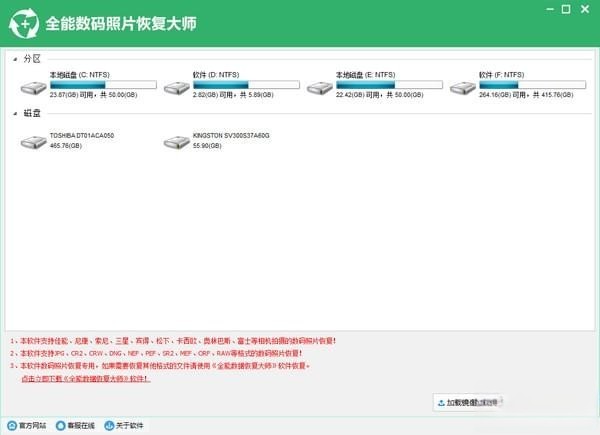Select the KINGSTON SV300S37A60G disk icon

tap(176, 142)
